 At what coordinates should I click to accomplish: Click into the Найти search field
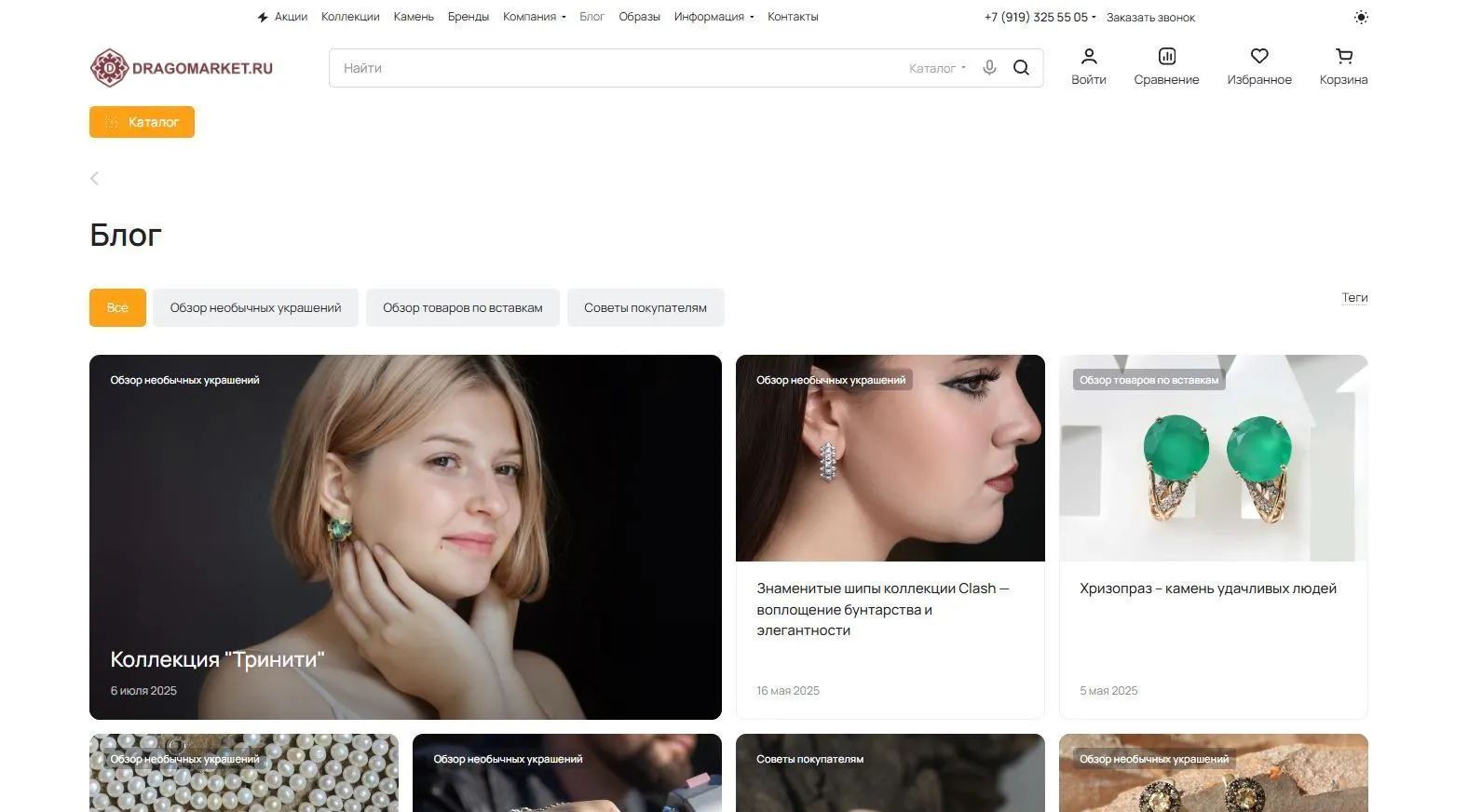[x=615, y=68]
